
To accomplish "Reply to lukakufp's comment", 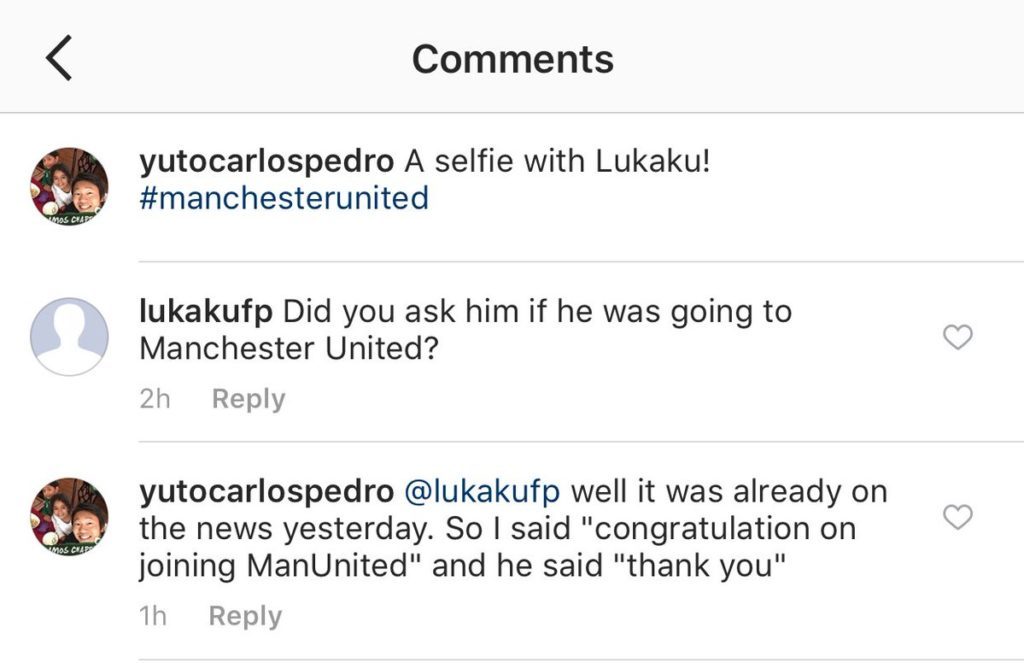I will (x=248, y=399).
